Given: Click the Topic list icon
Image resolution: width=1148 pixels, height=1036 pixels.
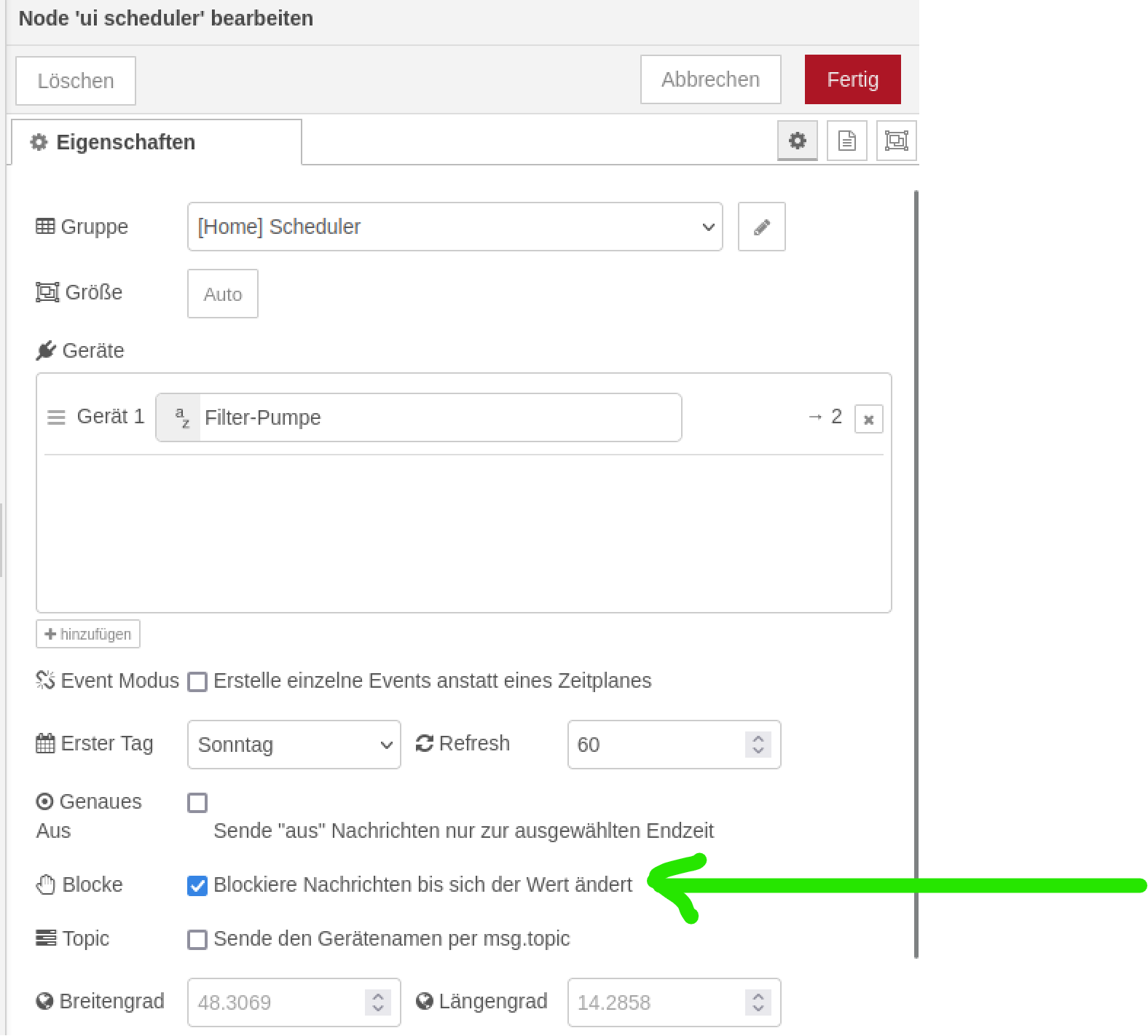Looking at the screenshot, I should point(46,938).
